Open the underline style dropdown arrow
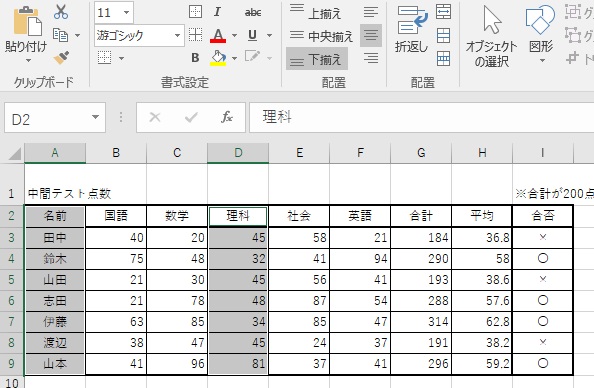The image size is (594, 388). [x=269, y=35]
